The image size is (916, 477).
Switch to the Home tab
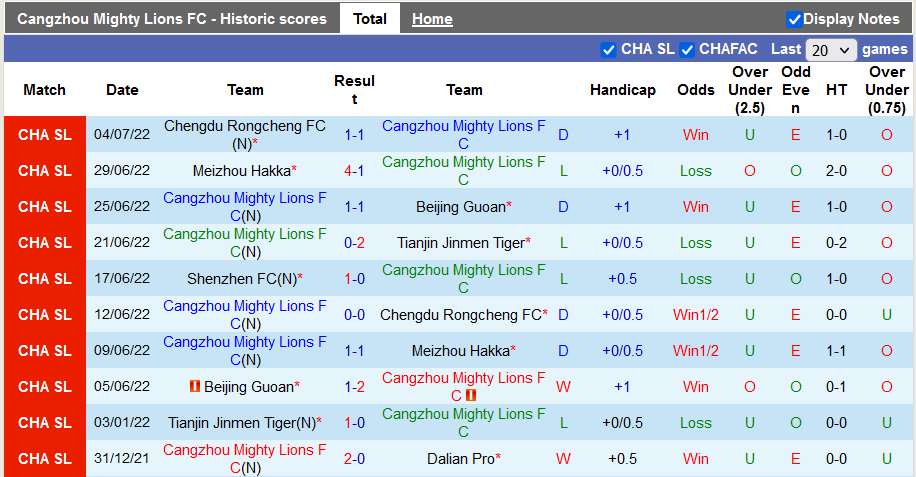pos(432,19)
